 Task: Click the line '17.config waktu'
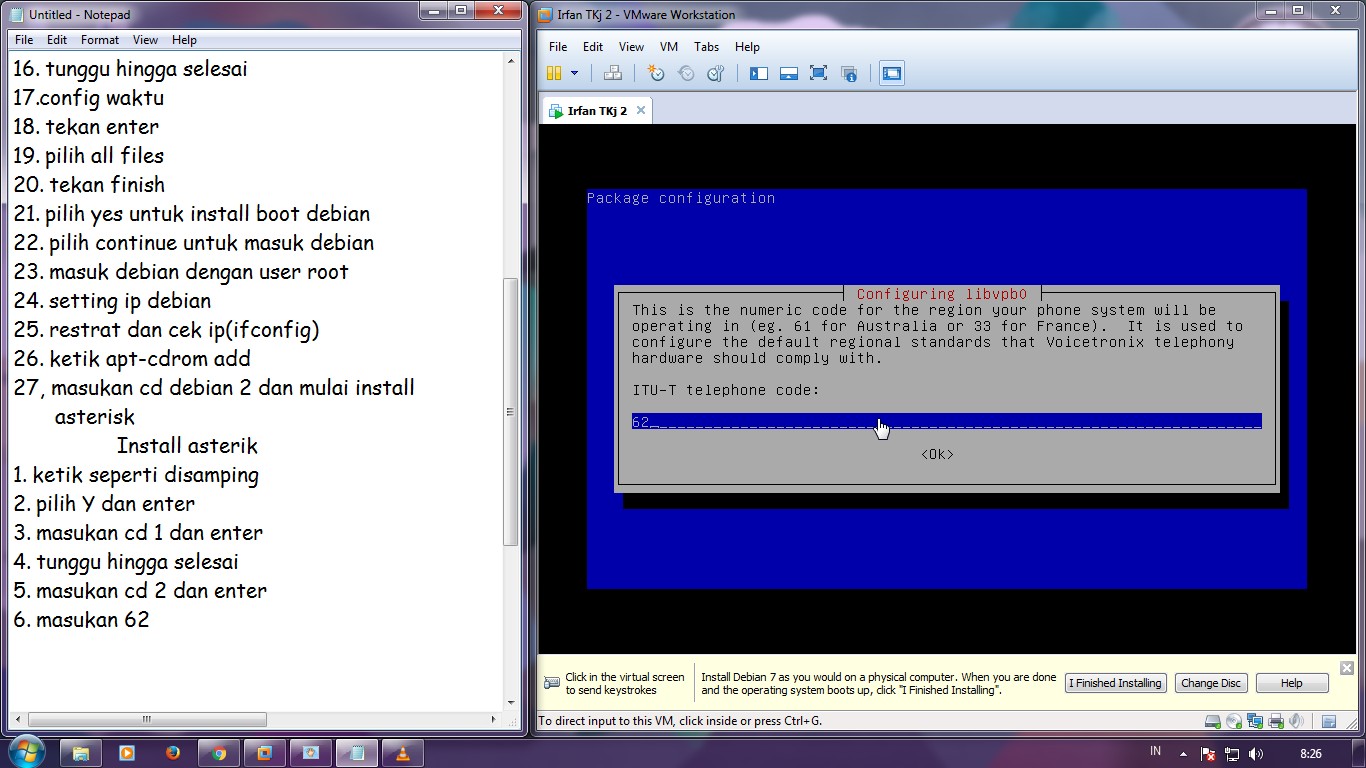point(88,98)
